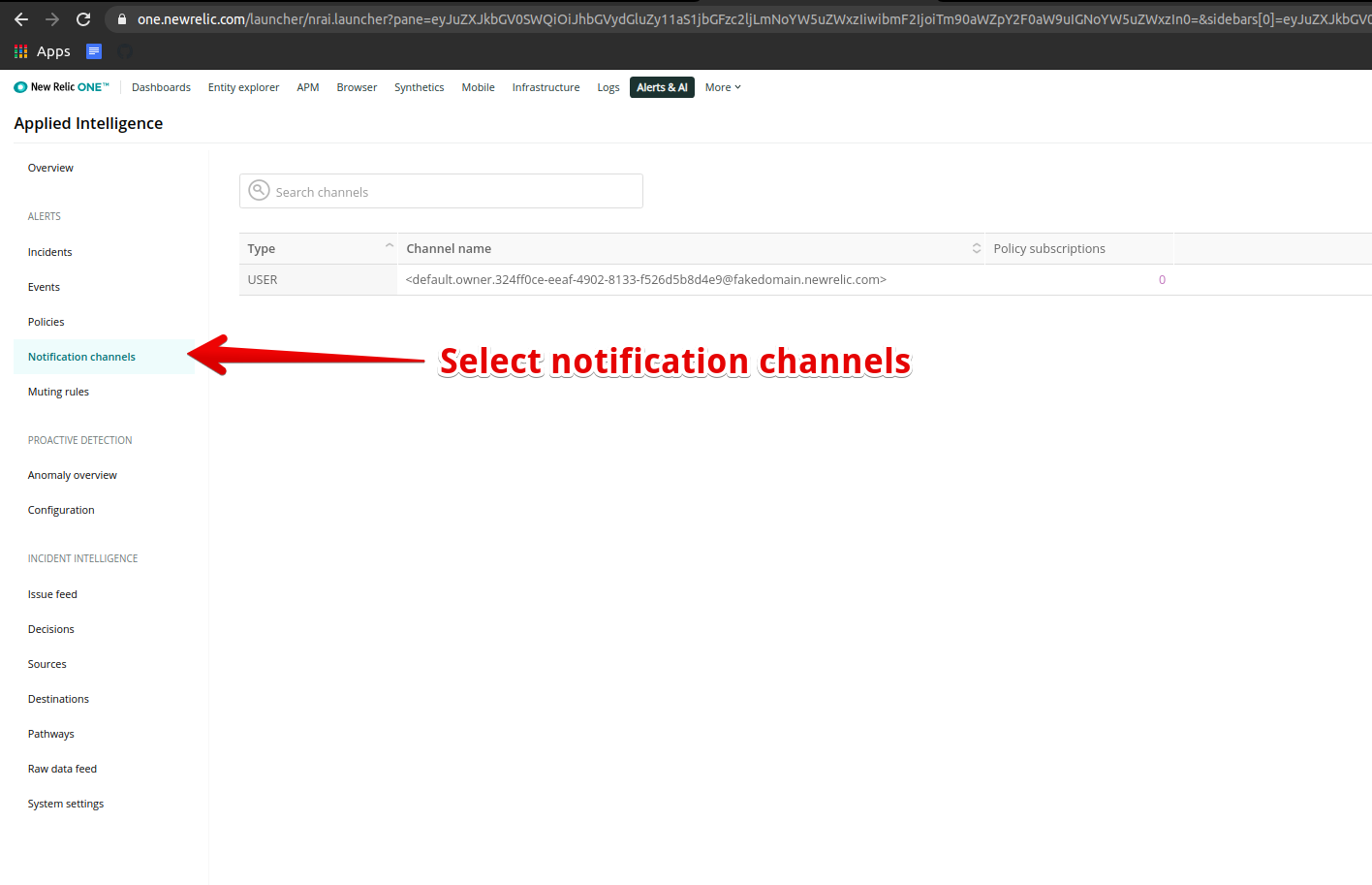Image resolution: width=1372 pixels, height=885 pixels.
Task: Open Configuration under Proactive Detection
Action: (61, 510)
